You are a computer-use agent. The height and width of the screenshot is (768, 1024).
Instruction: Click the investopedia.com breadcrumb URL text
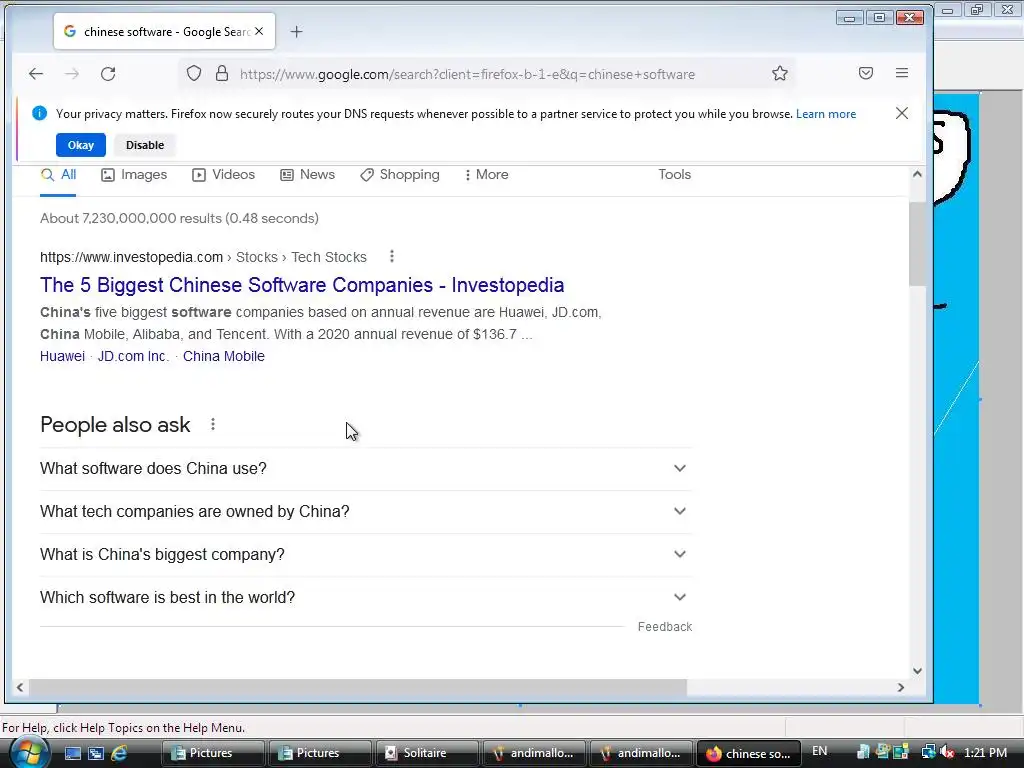pyautogui.click(x=131, y=257)
